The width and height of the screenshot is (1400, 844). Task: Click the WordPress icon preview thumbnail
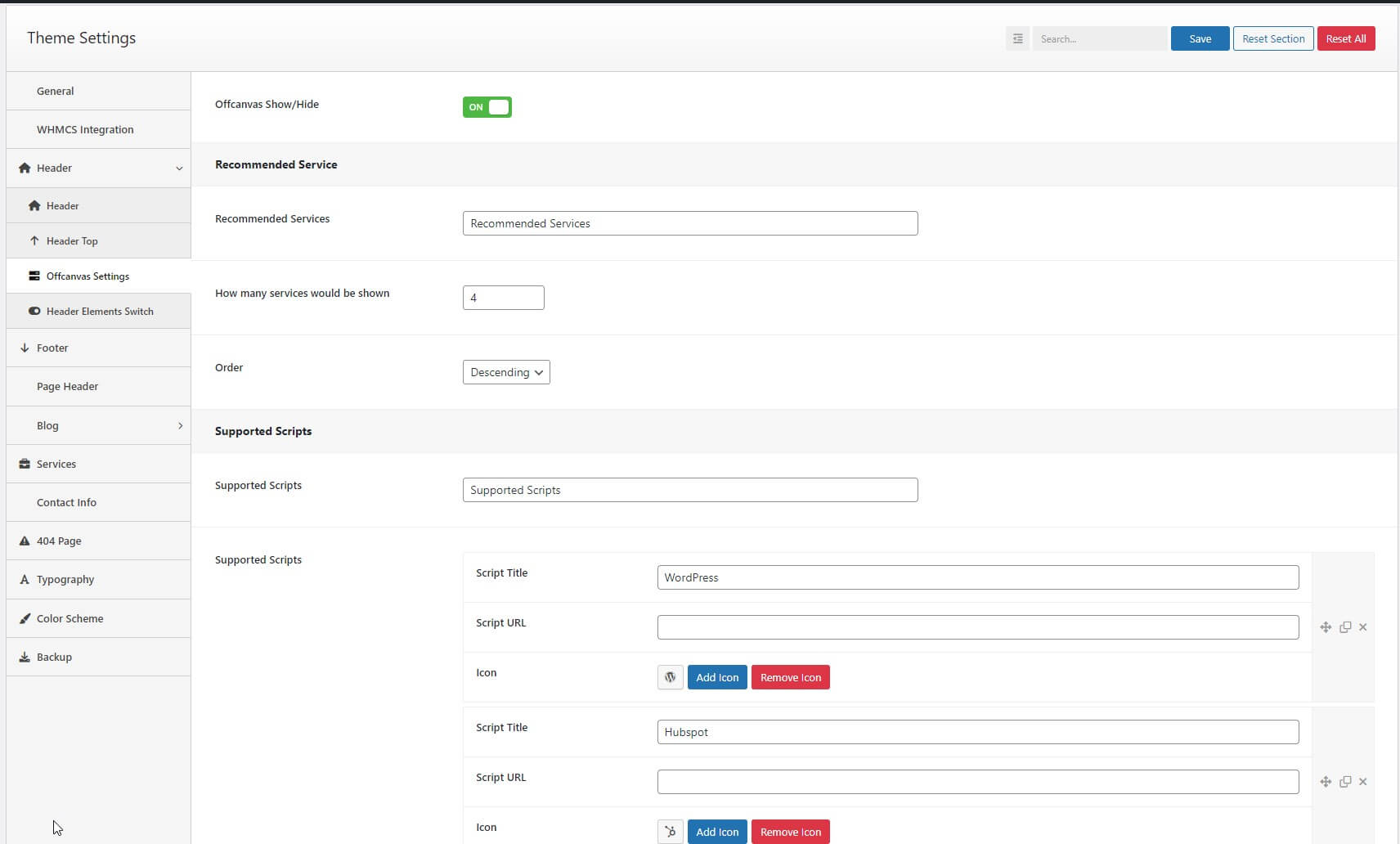point(671,677)
